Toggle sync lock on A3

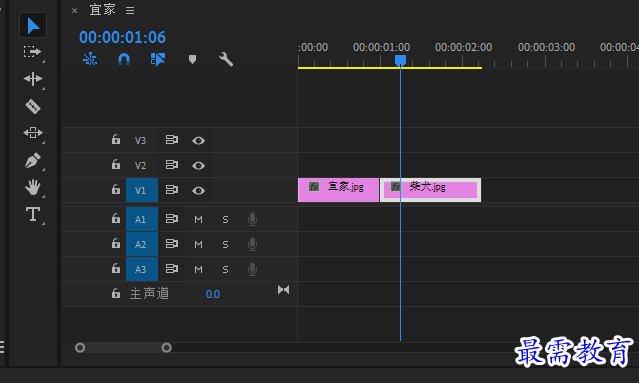tap(172, 269)
